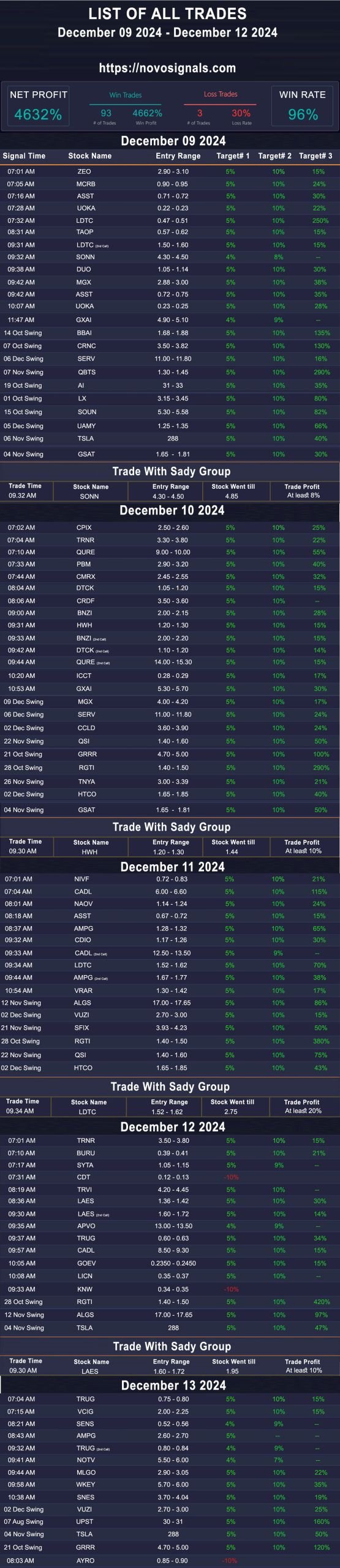This screenshot has height=1568, width=340.
Task: Click the NET PROFIT 4632% box
Action: 38,106
